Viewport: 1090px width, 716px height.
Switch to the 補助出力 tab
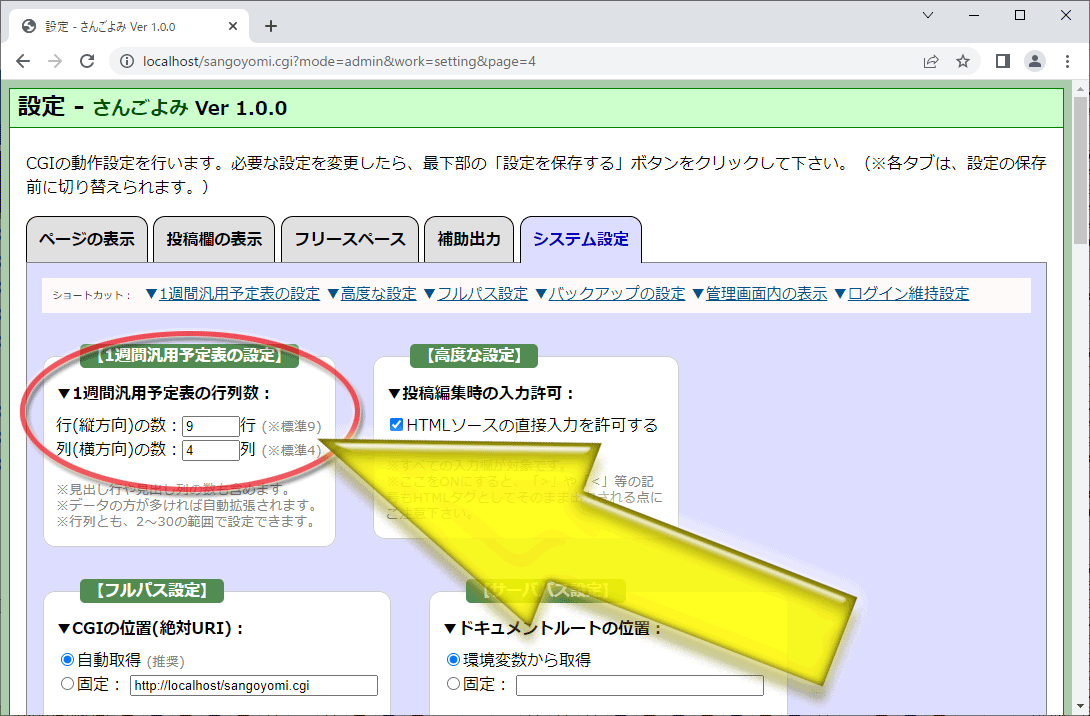[x=469, y=239]
